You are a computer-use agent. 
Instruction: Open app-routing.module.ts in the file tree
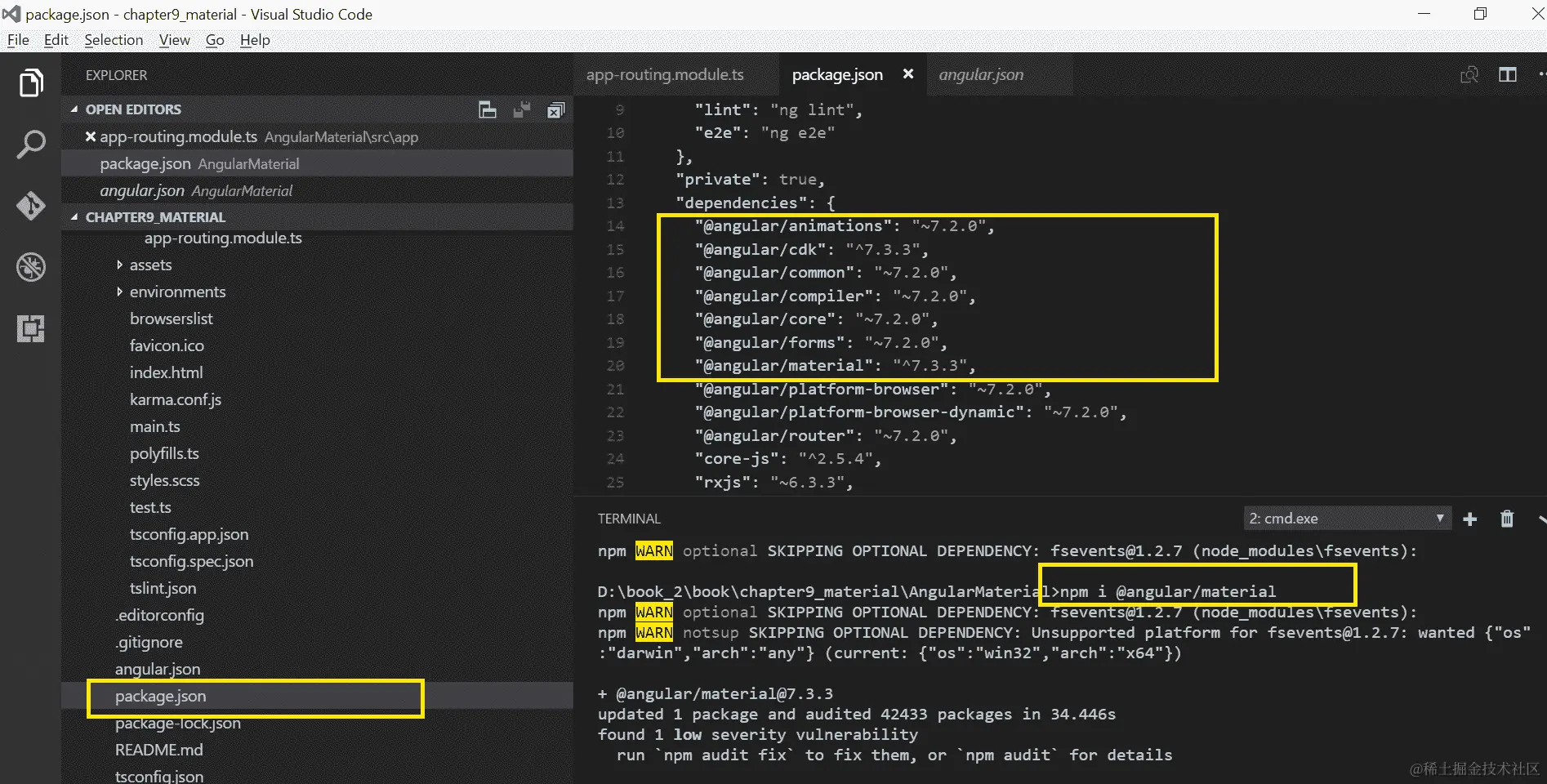[x=223, y=238]
